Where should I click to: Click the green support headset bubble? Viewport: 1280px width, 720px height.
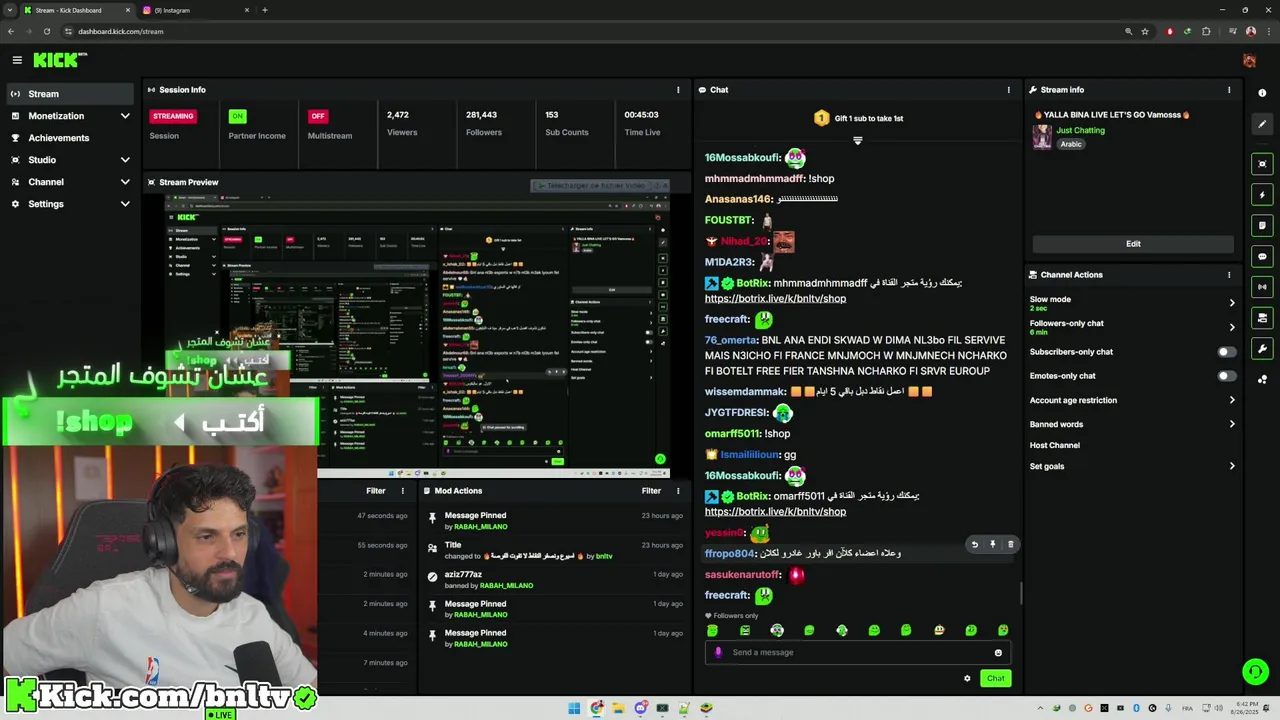coord(1255,672)
